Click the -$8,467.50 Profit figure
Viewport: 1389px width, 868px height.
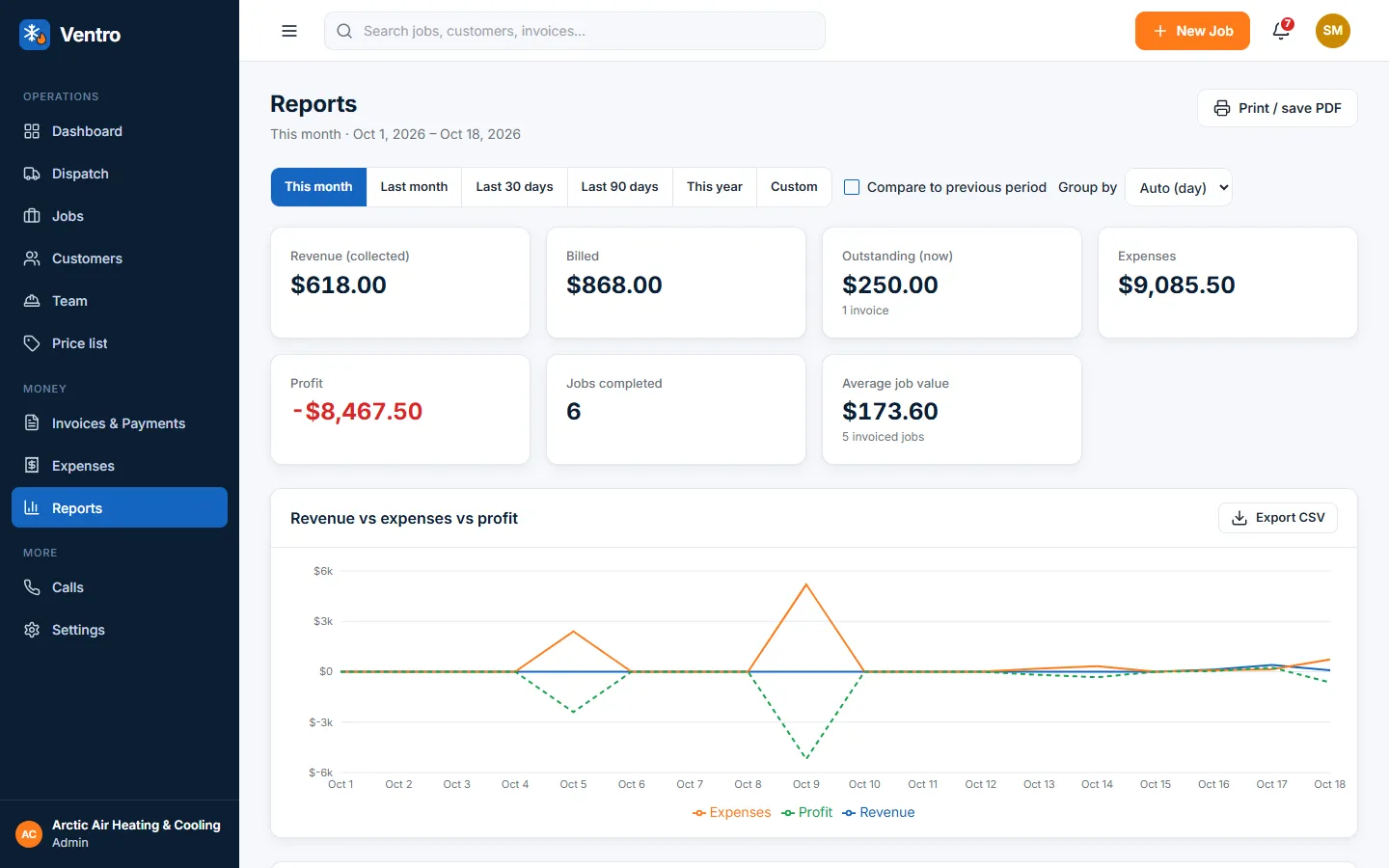tap(357, 412)
